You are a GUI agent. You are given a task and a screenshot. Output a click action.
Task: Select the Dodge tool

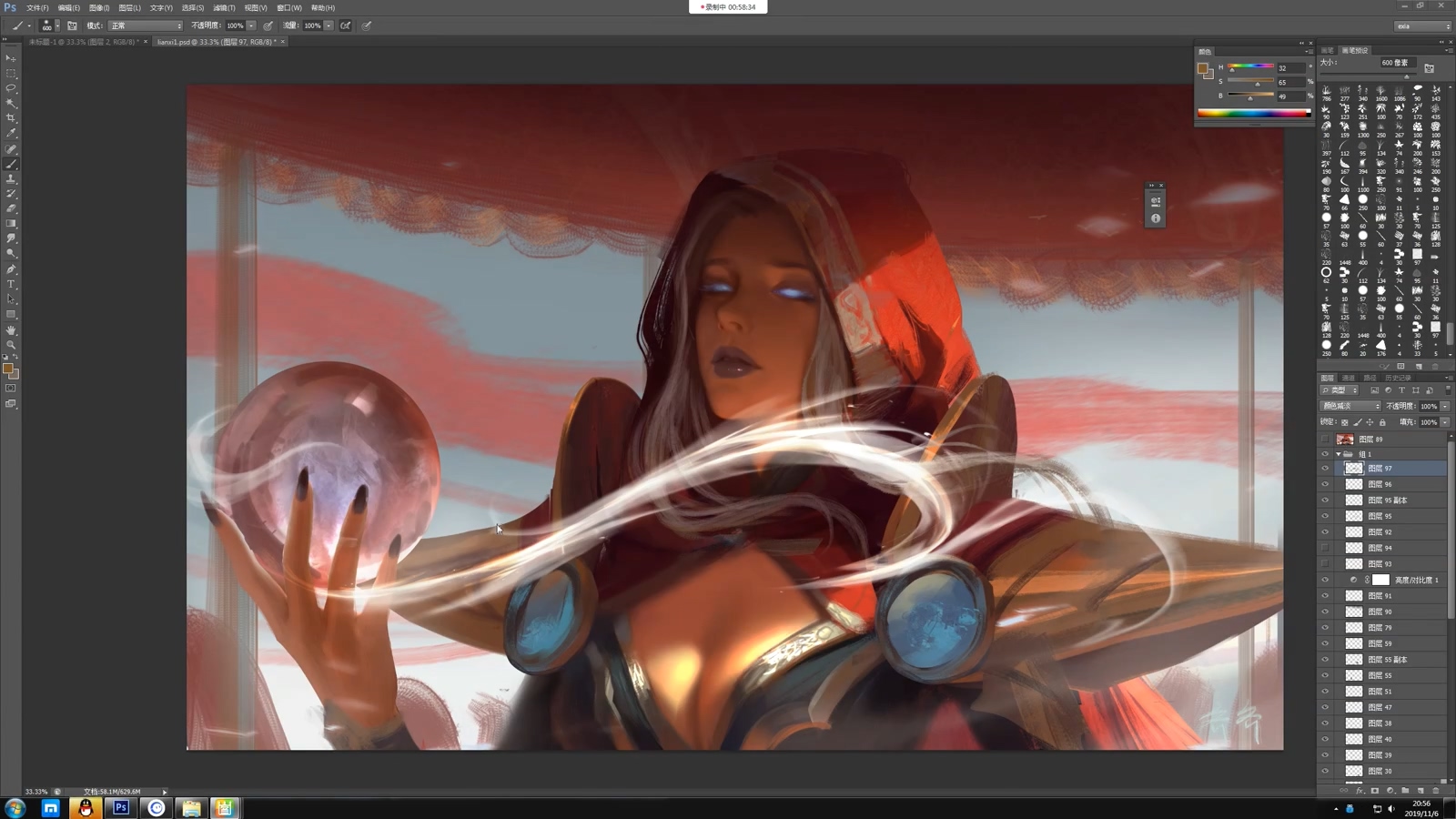click(11, 254)
